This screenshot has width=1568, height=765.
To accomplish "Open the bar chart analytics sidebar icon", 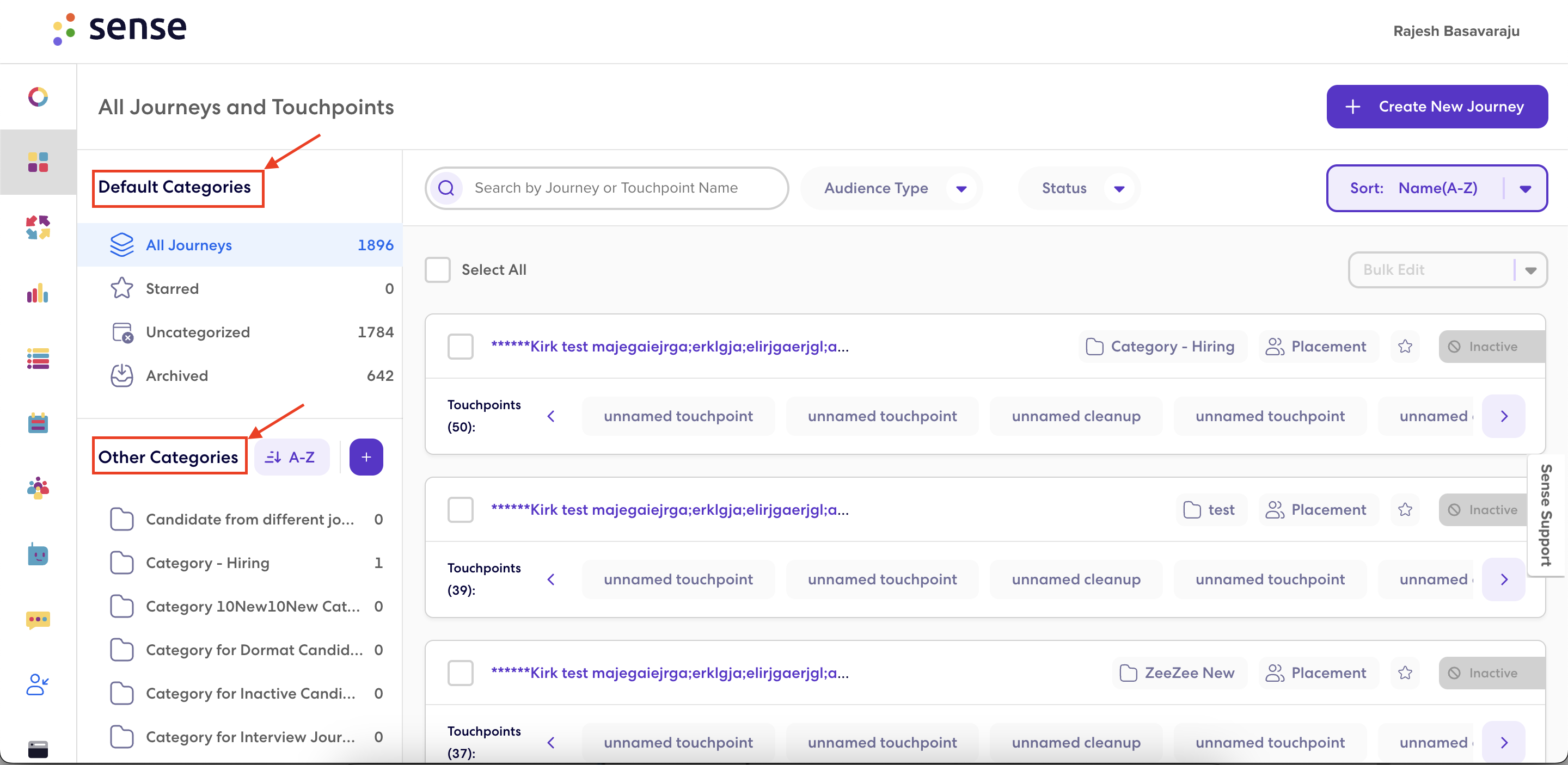I will tap(38, 294).
